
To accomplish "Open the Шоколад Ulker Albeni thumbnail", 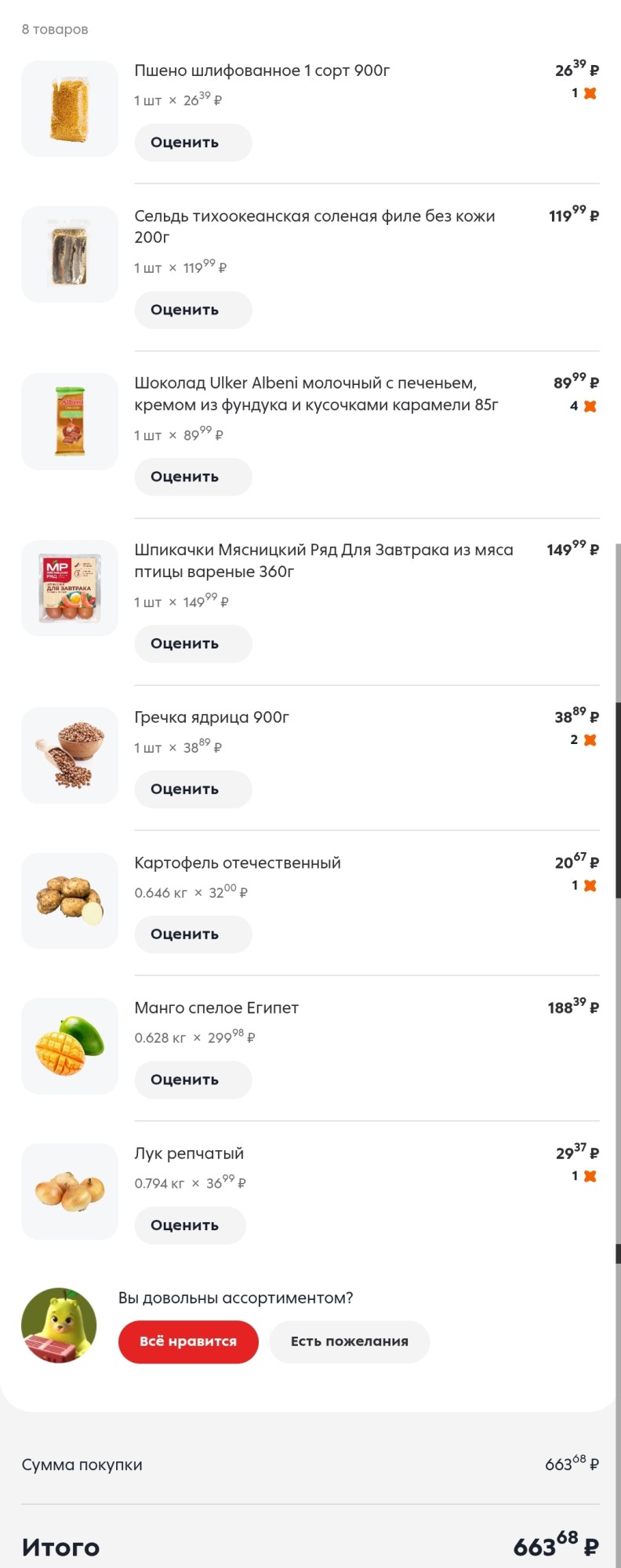I will click(70, 422).
